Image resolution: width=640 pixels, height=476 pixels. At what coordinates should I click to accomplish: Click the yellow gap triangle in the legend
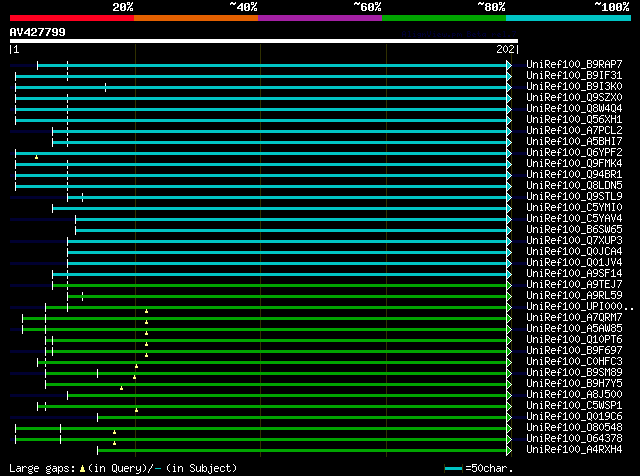[x=81, y=468]
